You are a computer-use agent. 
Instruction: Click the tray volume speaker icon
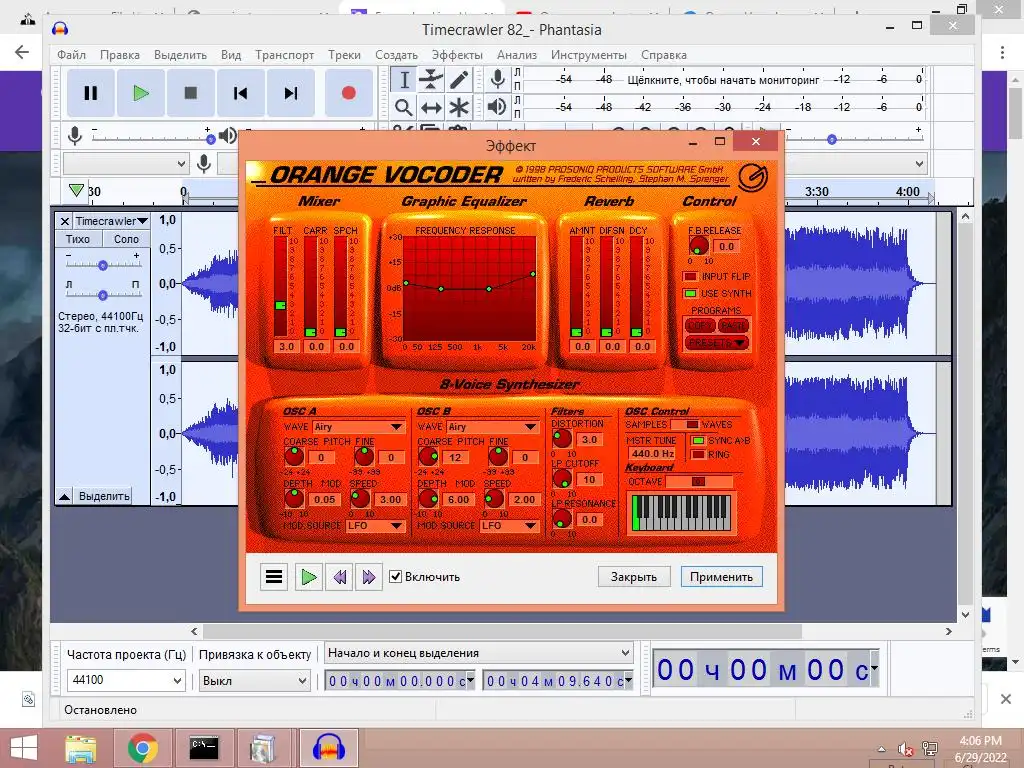905,749
